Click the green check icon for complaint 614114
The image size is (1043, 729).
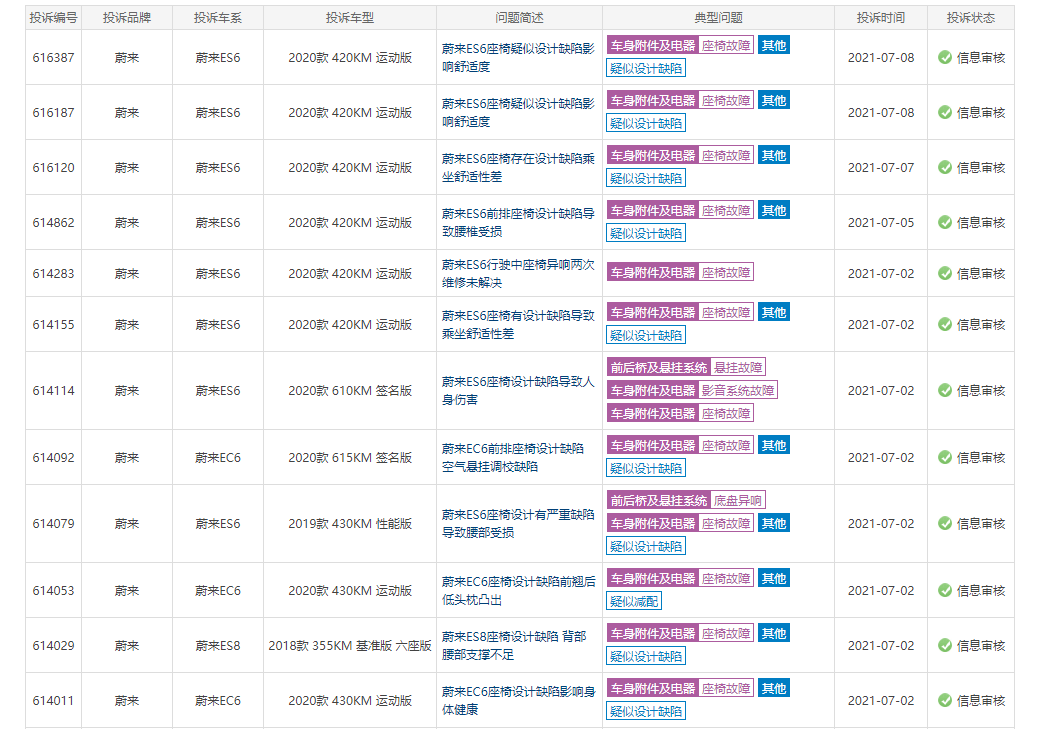[945, 390]
